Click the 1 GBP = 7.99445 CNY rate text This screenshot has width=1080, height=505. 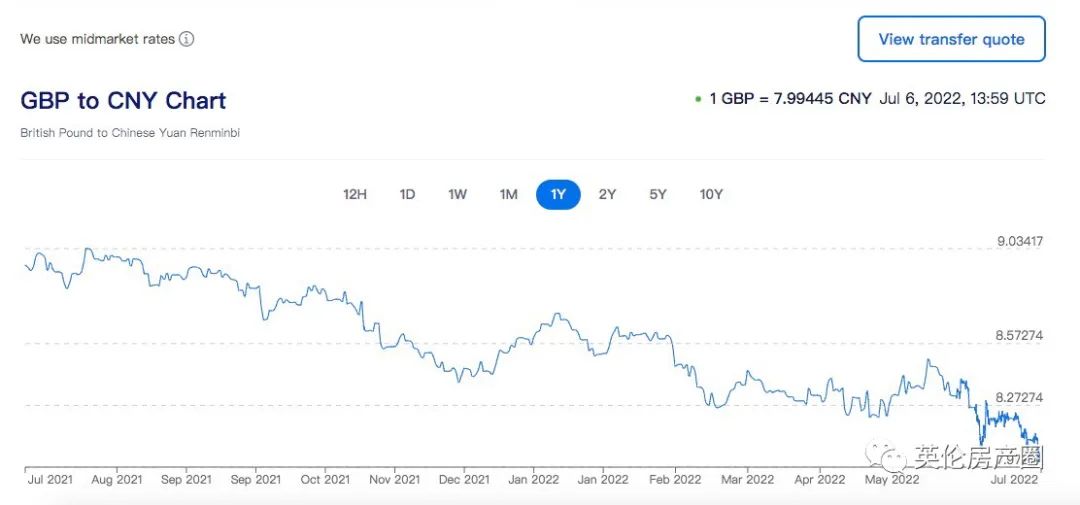(790, 99)
